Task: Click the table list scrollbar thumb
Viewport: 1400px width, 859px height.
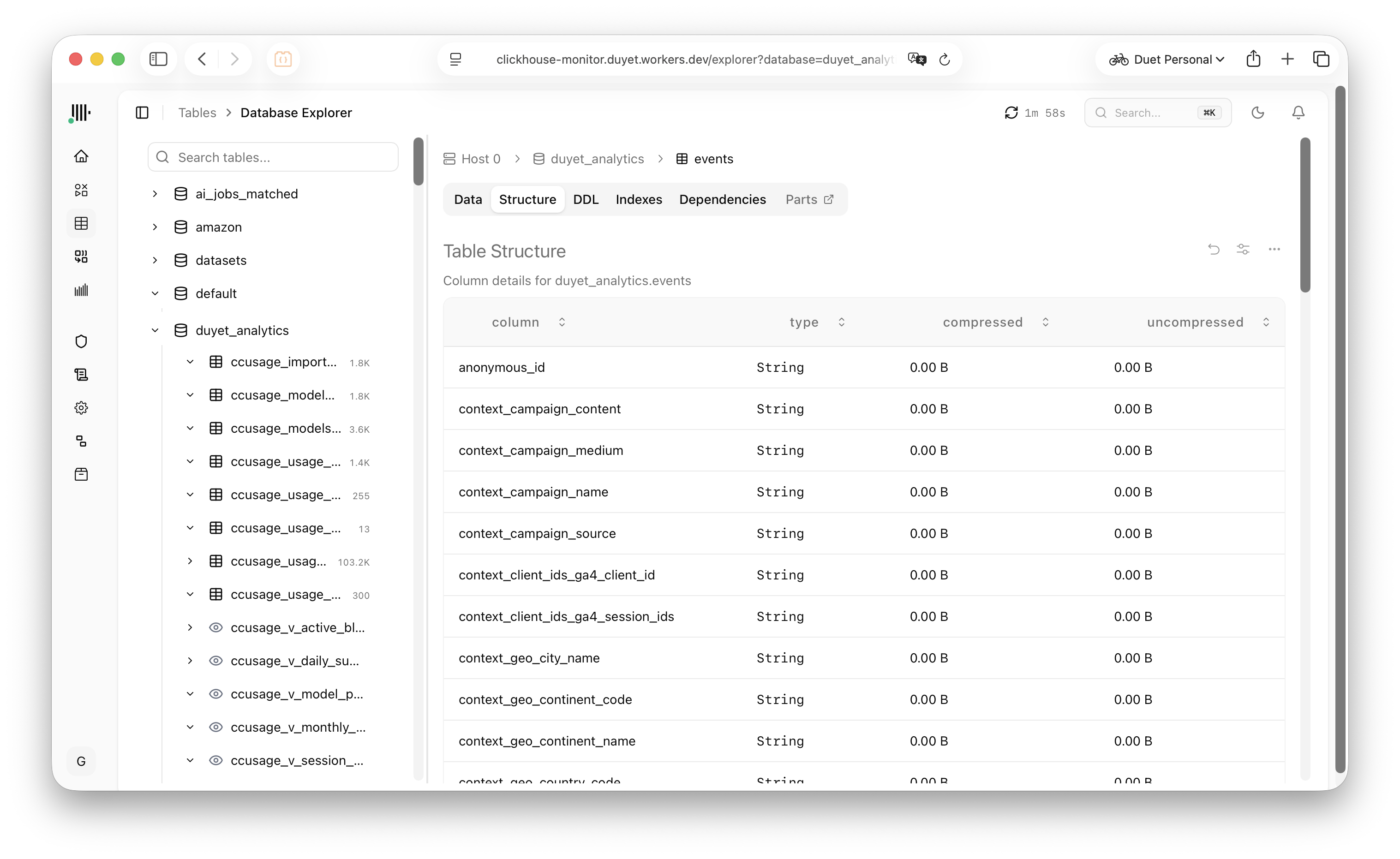Action: tap(418, 161)
